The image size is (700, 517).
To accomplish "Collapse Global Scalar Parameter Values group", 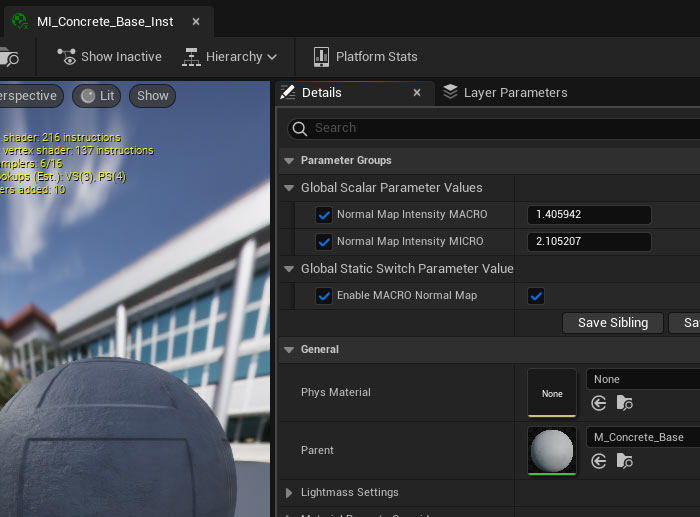I will [289, 188].
